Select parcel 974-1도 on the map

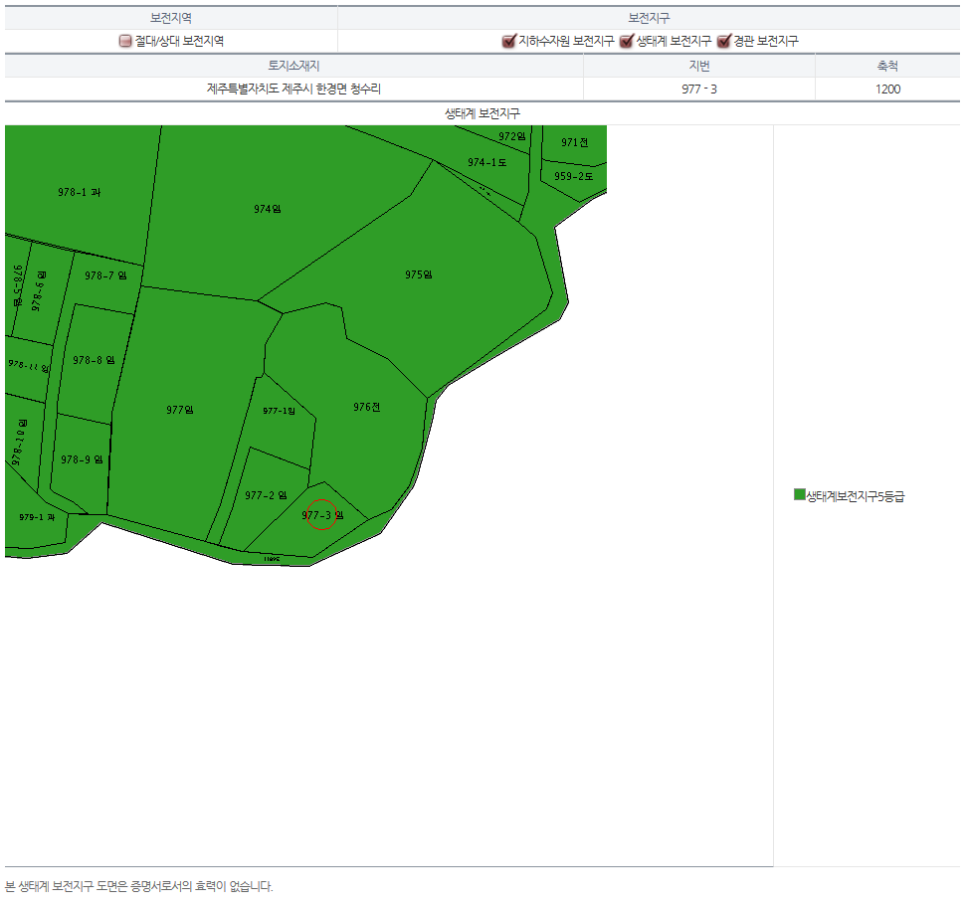coord(487,163)
